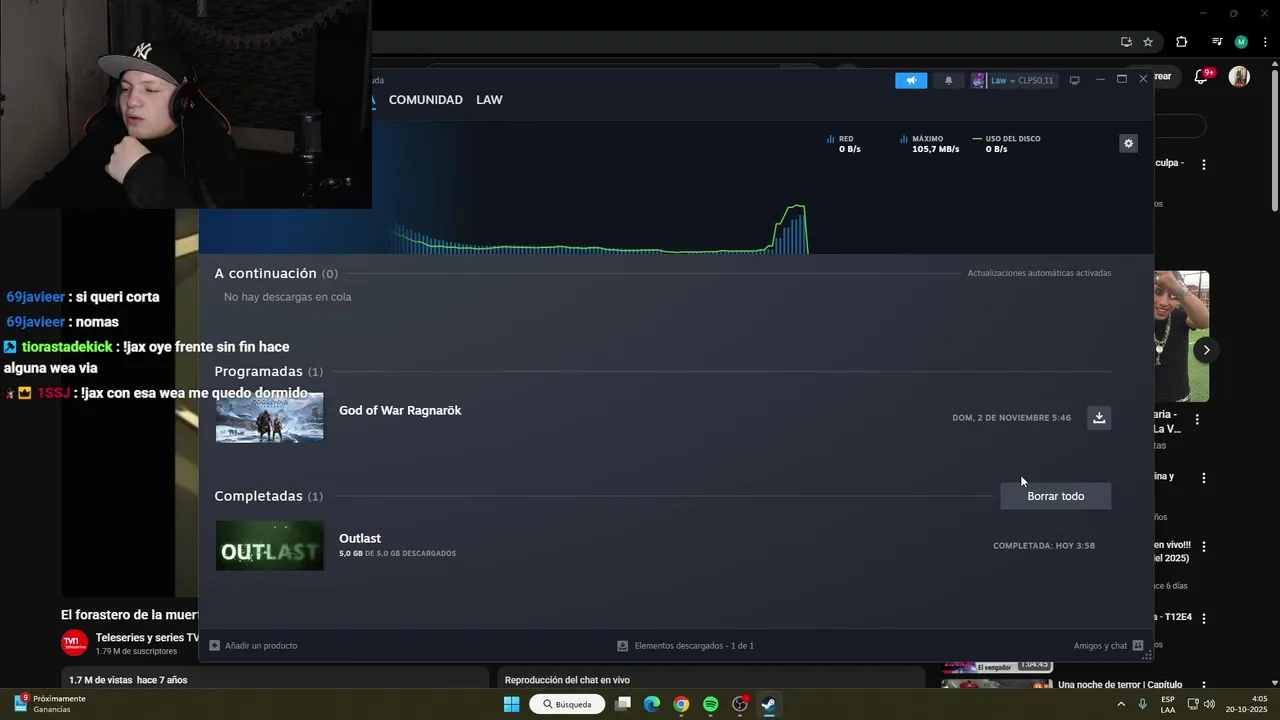Open Chrome media controls icon

tap(1216, 42)
